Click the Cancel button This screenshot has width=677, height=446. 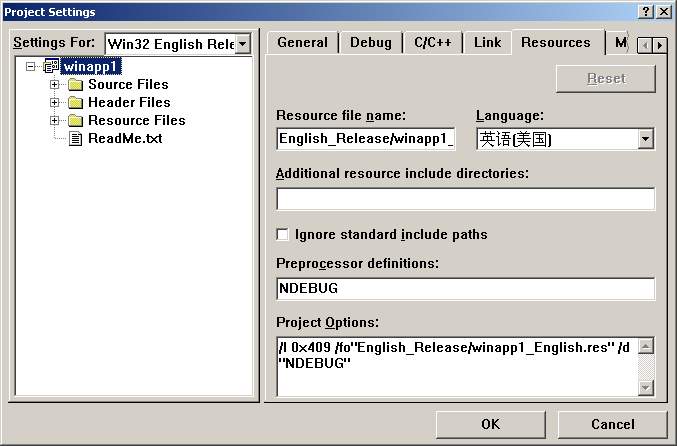point(613,424)
